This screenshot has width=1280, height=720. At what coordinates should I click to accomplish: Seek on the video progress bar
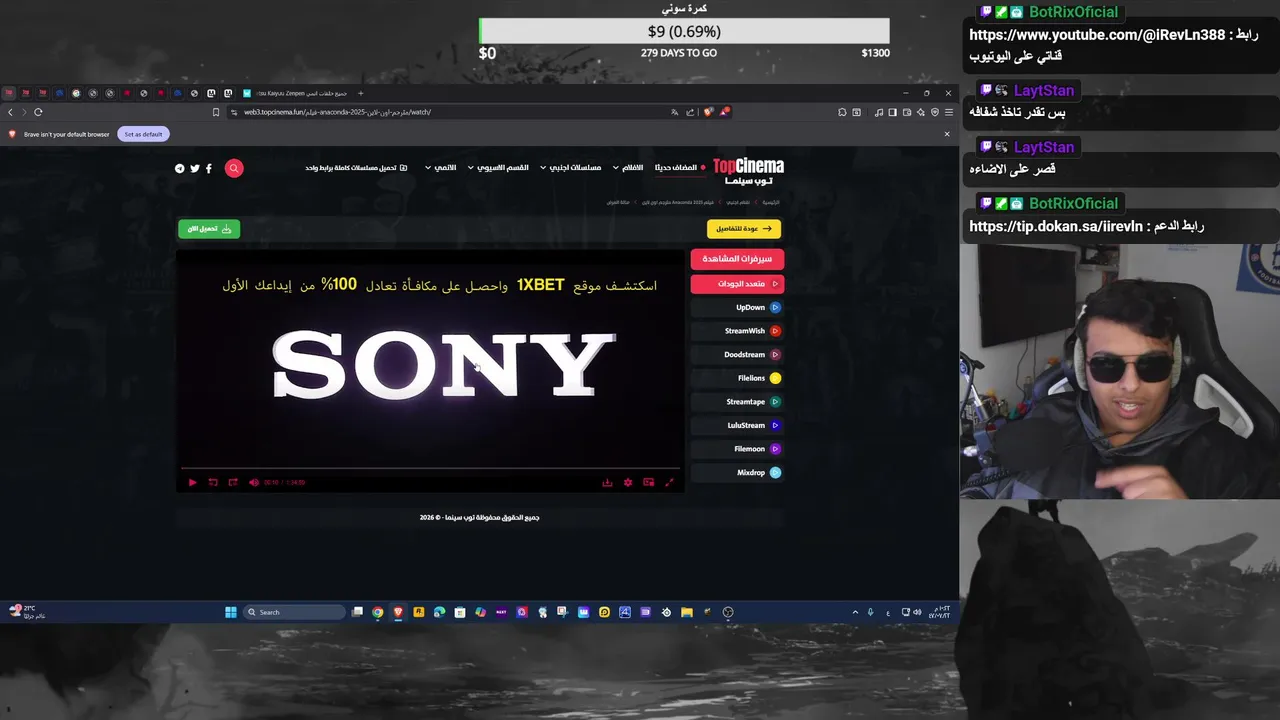tap(430, 468)
